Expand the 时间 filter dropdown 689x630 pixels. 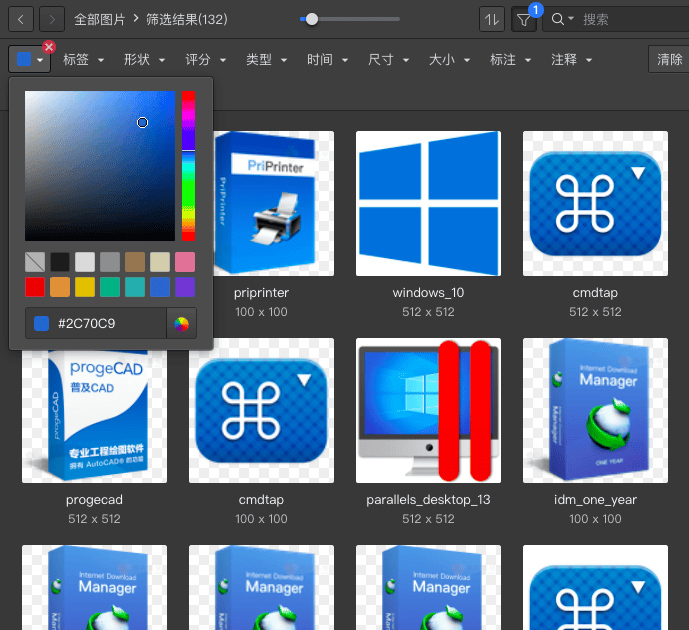click(327, 59)
